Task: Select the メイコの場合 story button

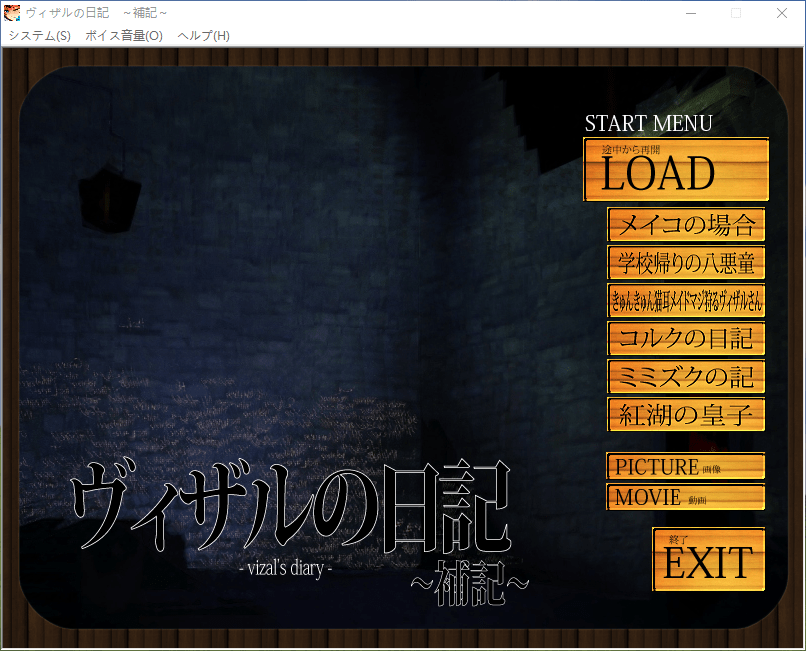Action: click(686, 224)
